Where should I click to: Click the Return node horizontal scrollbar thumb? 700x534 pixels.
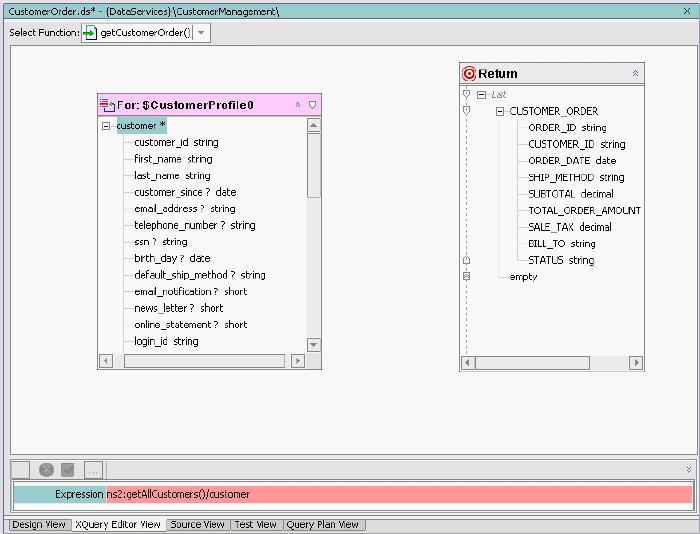(532, 363)
